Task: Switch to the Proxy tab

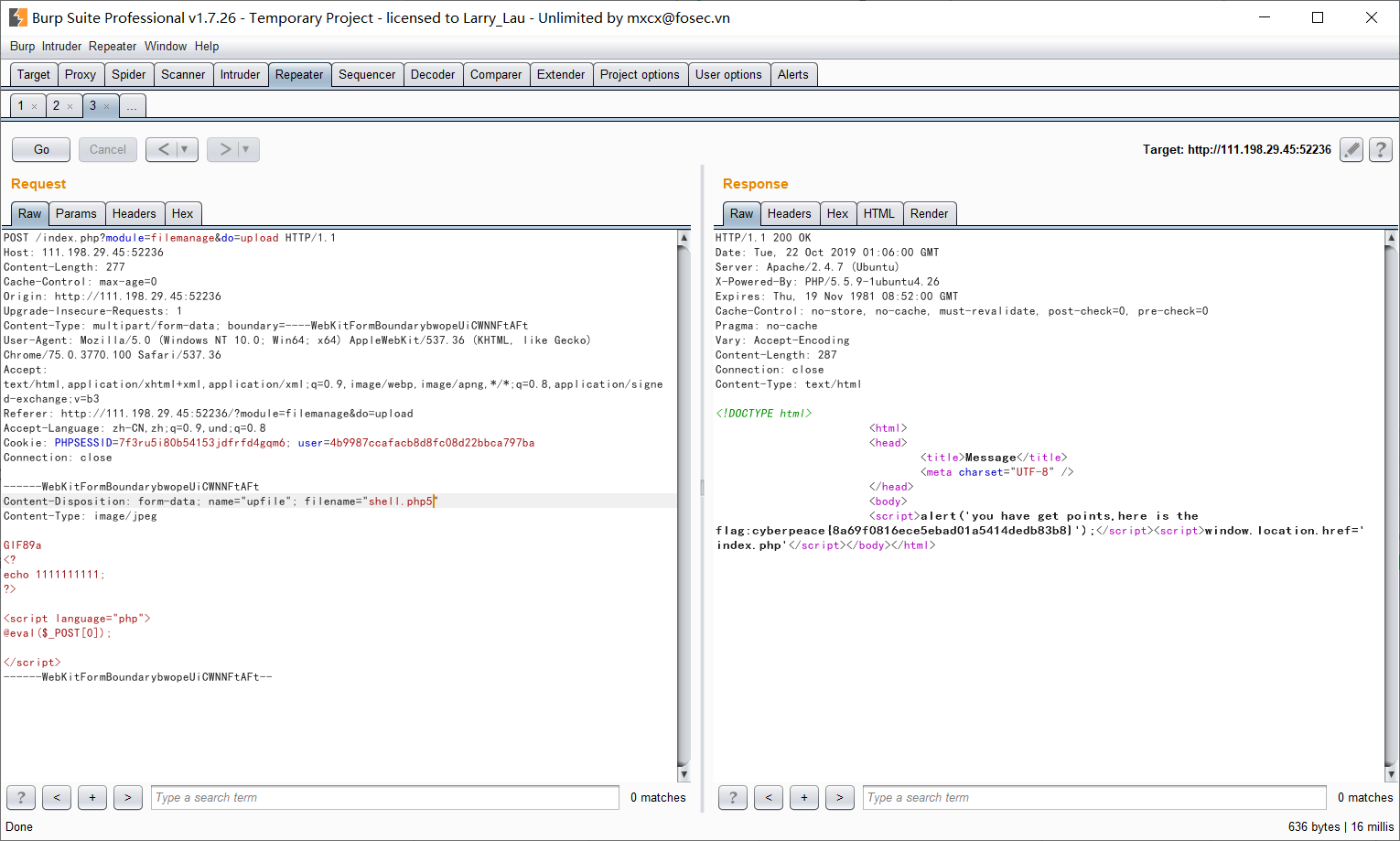Action: coord(81,74)
